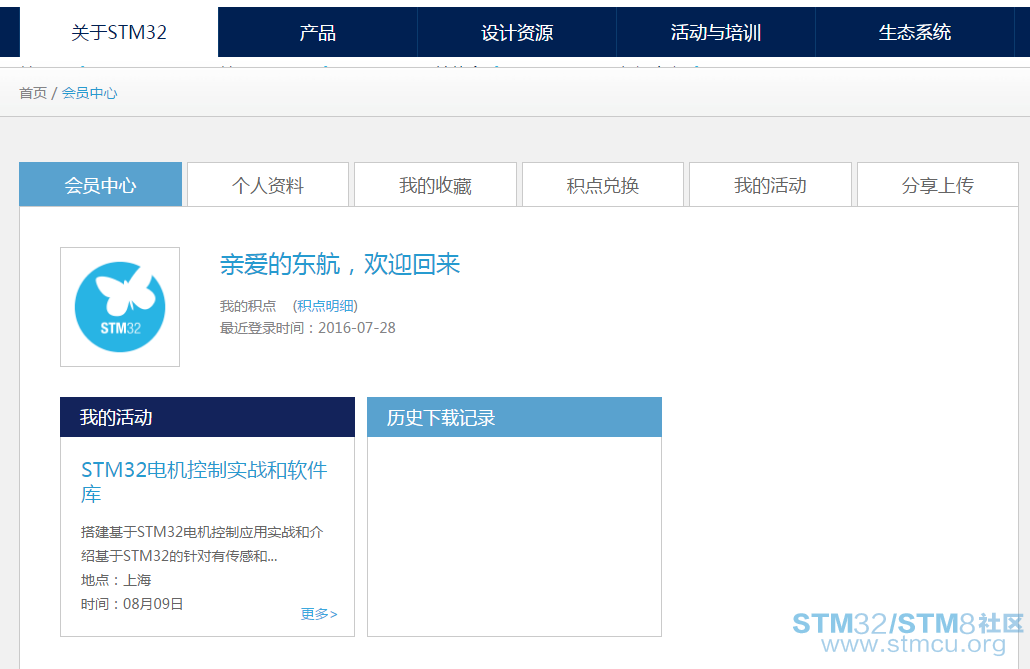The height and width of the screenshot is (669, 1030).
Task: Go to 首页 in the breadcrumb
Action: click(x=33, y=93)
